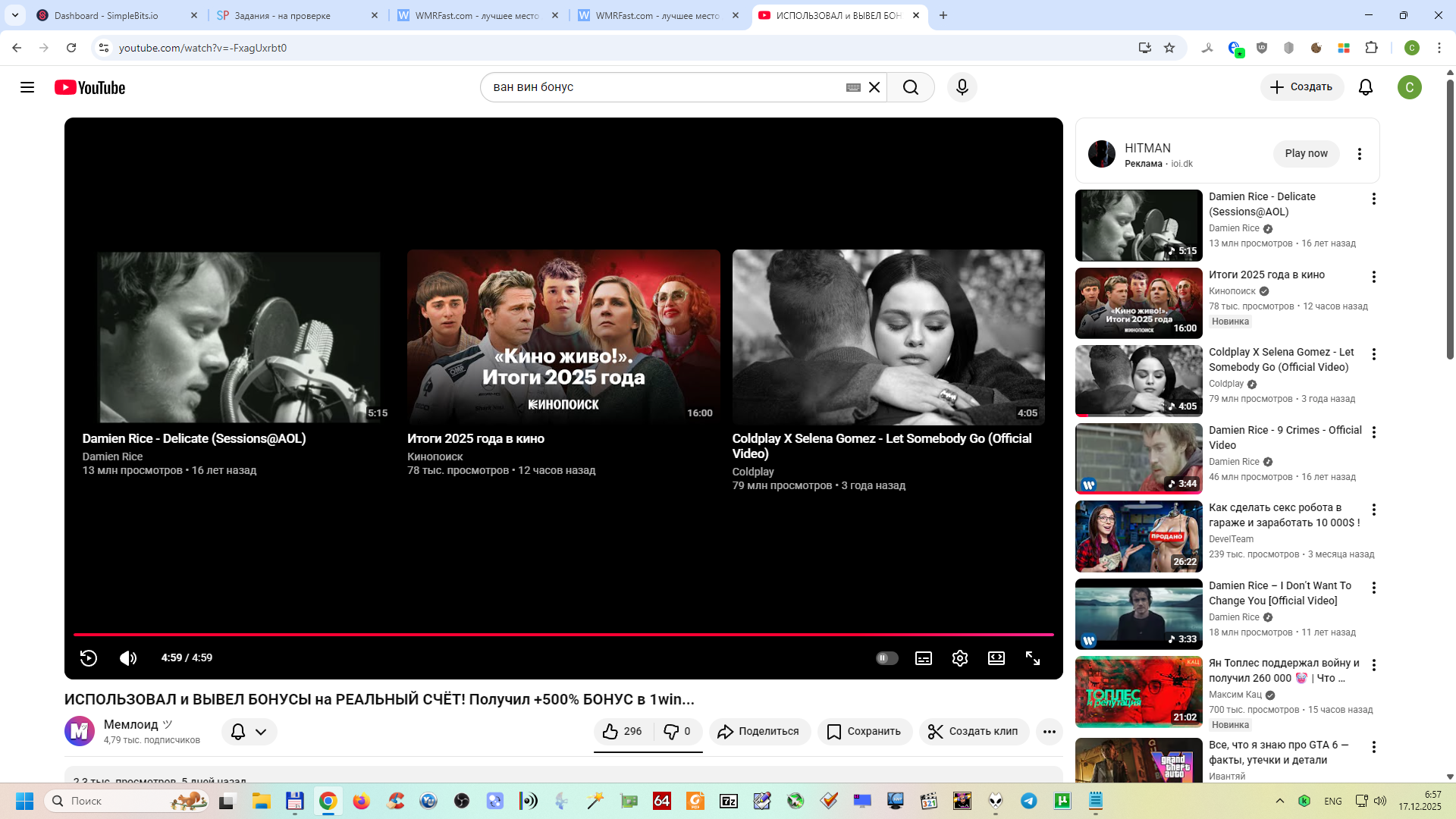Click the red video progress bar
The width and height of the screenshot is (1456, 819).
563,634
